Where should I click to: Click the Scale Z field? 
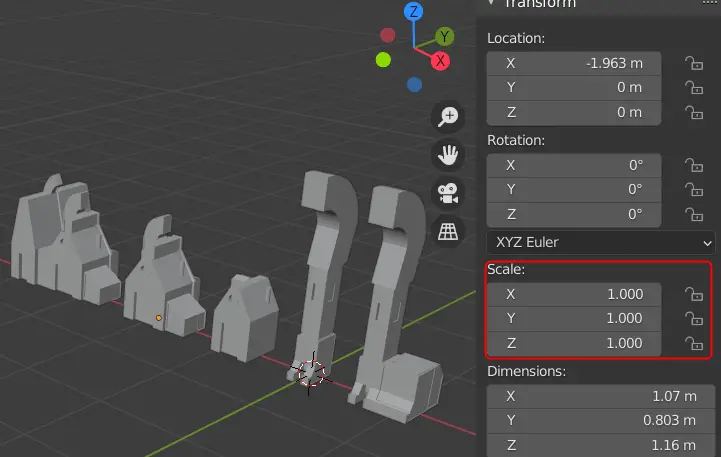[574, 343]
